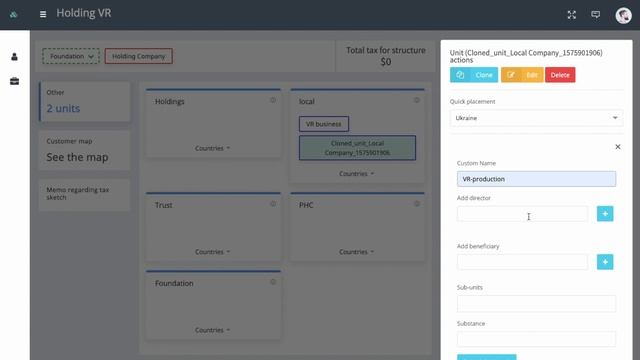Click the Edit unit button
The image size is (640, 360).
522,75
